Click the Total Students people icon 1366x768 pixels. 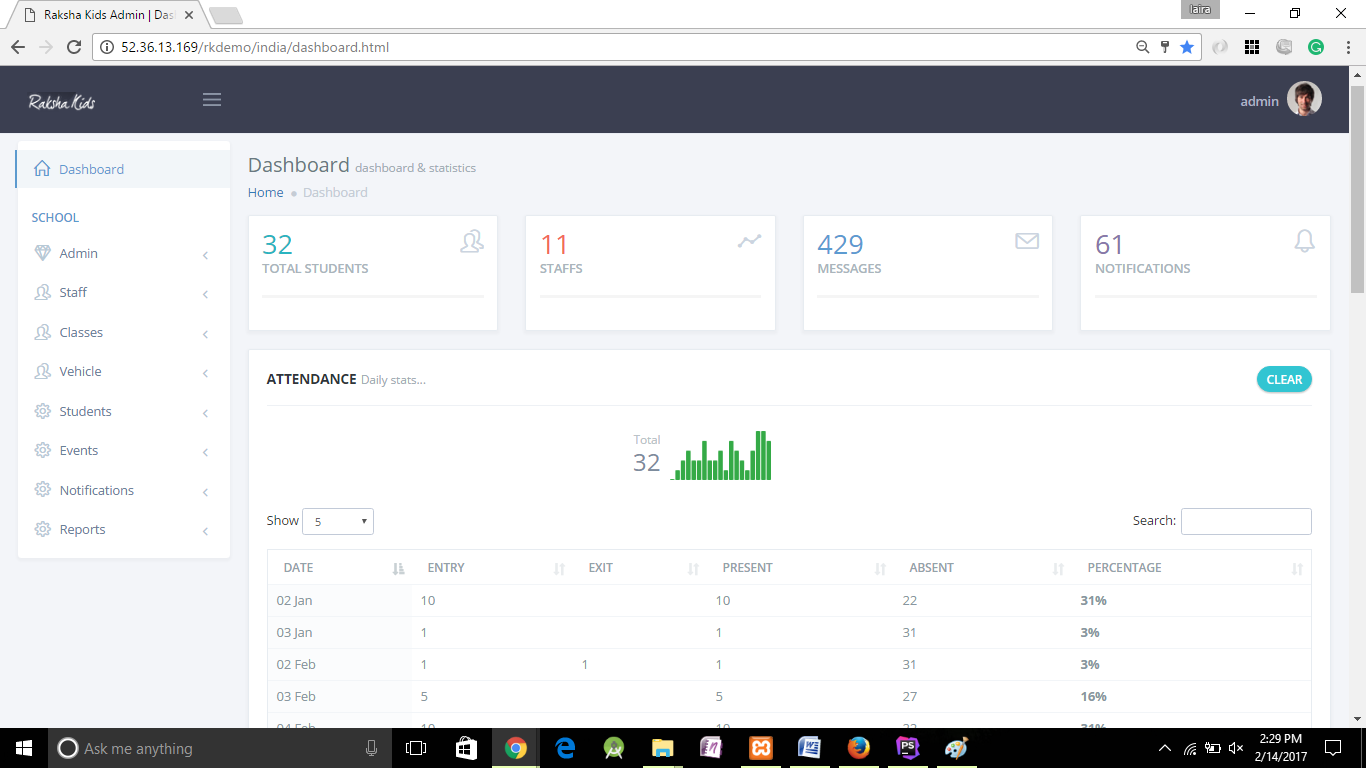(472, 241)
